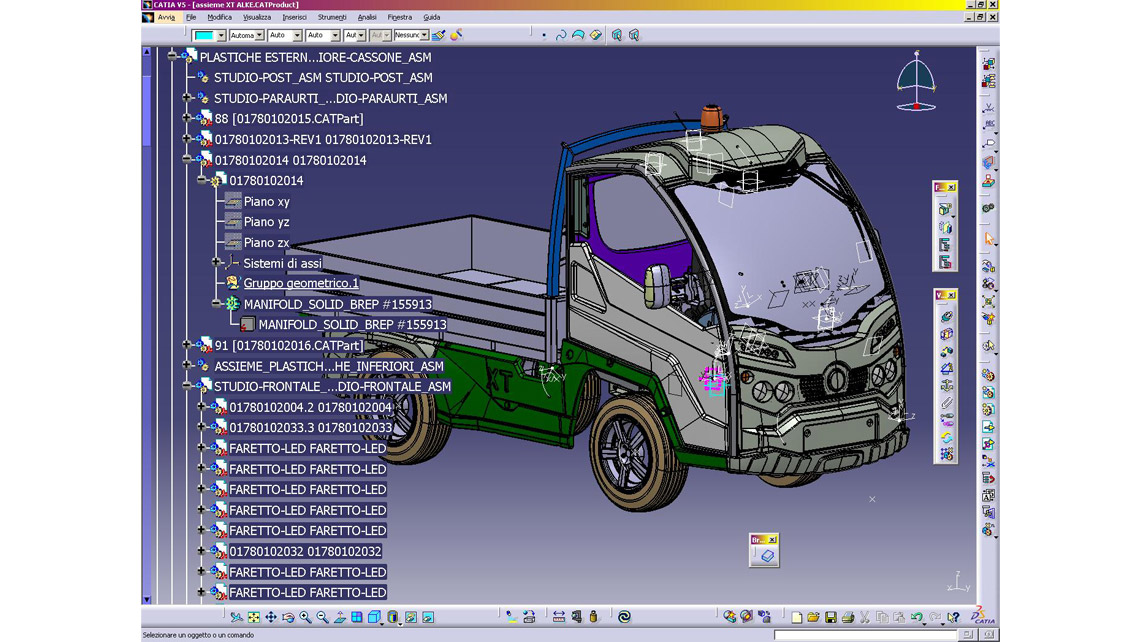Select Piano yz in the tree

click(267, 222)
